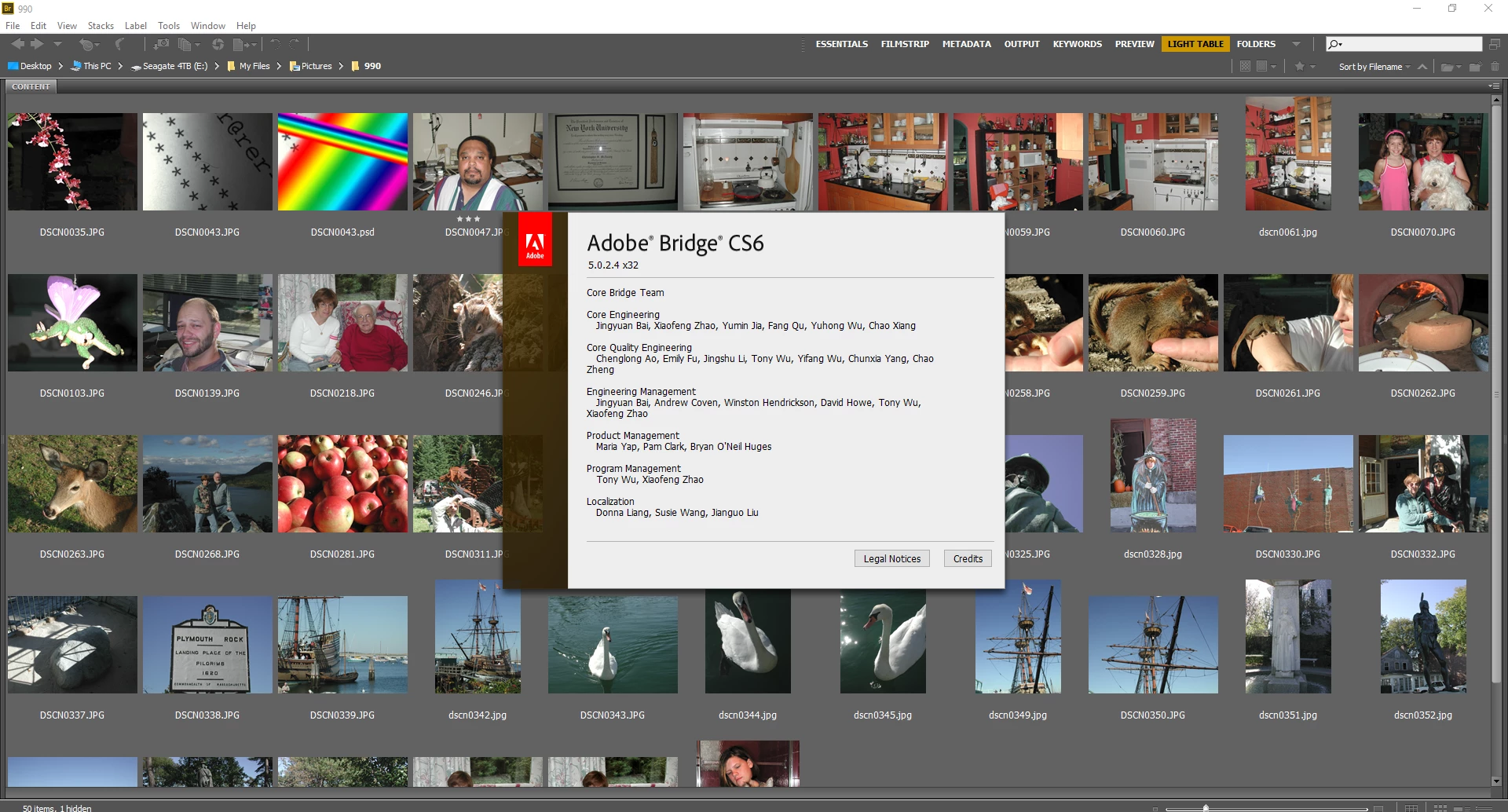The image size is (1508, 812).
Task: Switch to compact mode
Action: 1495,44
